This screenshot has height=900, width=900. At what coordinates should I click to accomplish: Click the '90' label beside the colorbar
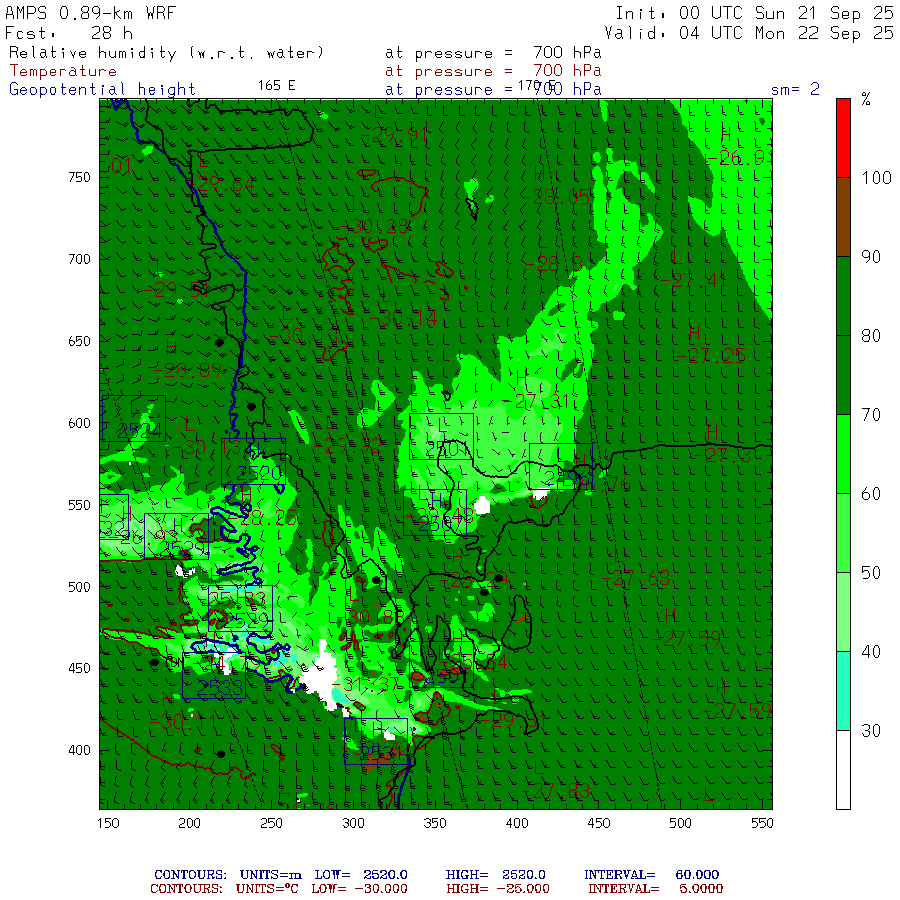(x=871, y=257)
